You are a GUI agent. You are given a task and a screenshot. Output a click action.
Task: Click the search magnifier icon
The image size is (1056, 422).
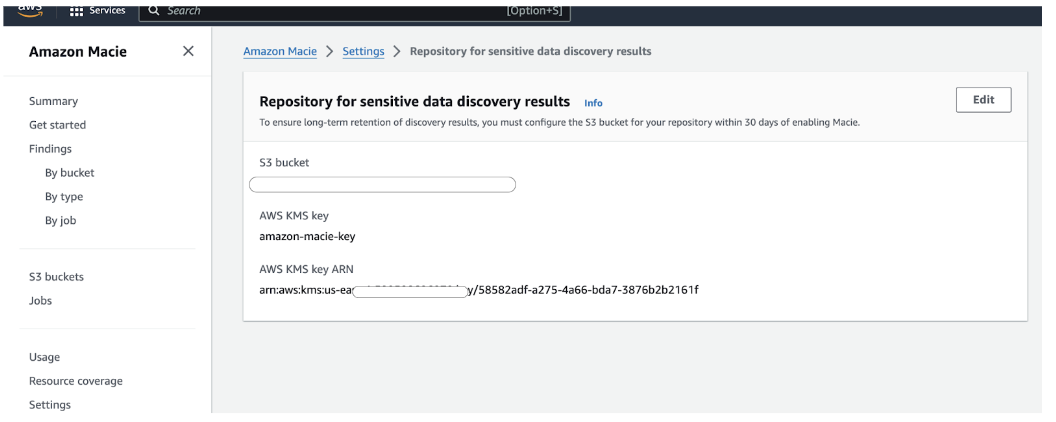(154, 11)
